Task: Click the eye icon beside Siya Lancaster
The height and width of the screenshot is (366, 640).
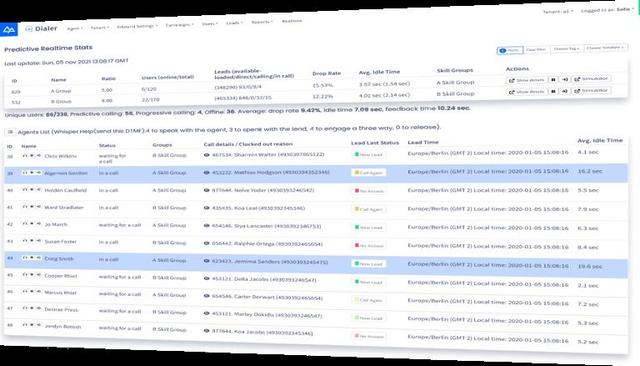Action: click(207, 225)
